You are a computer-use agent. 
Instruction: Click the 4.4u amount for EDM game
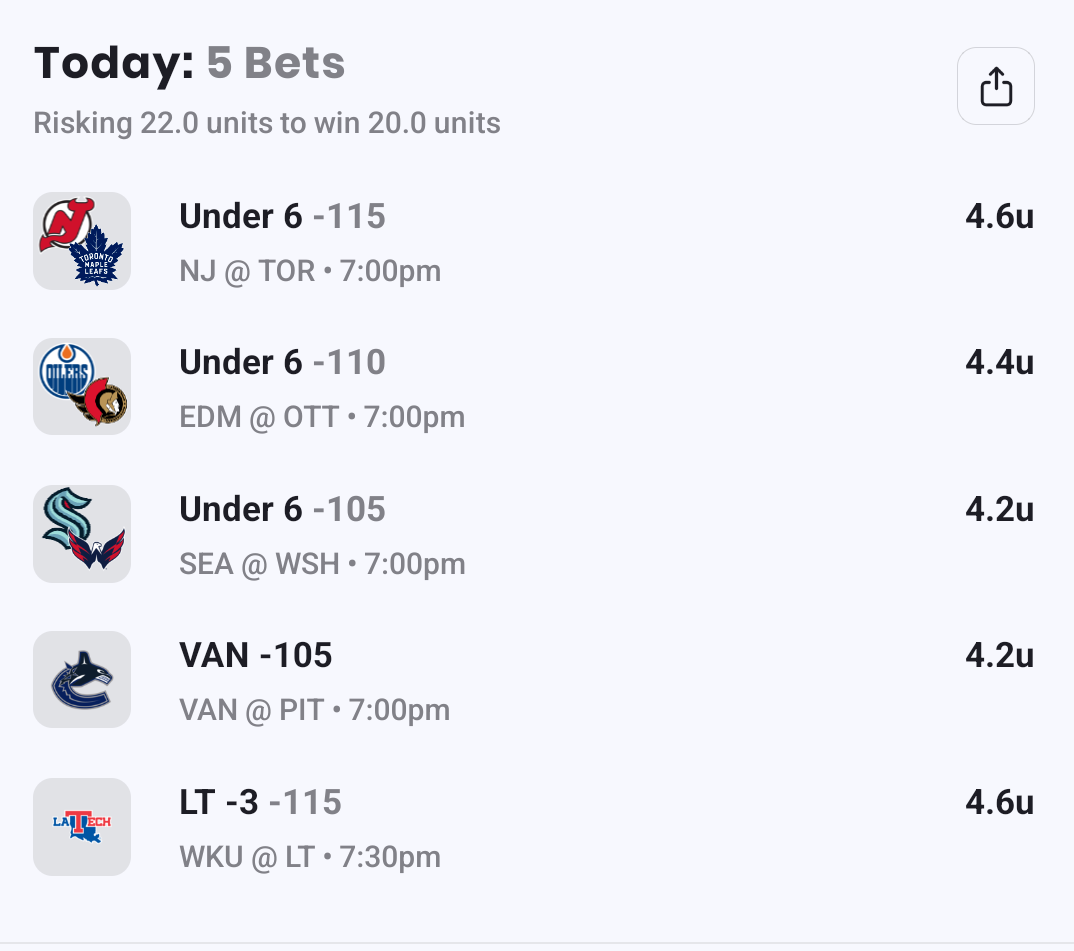coord(999,362)
